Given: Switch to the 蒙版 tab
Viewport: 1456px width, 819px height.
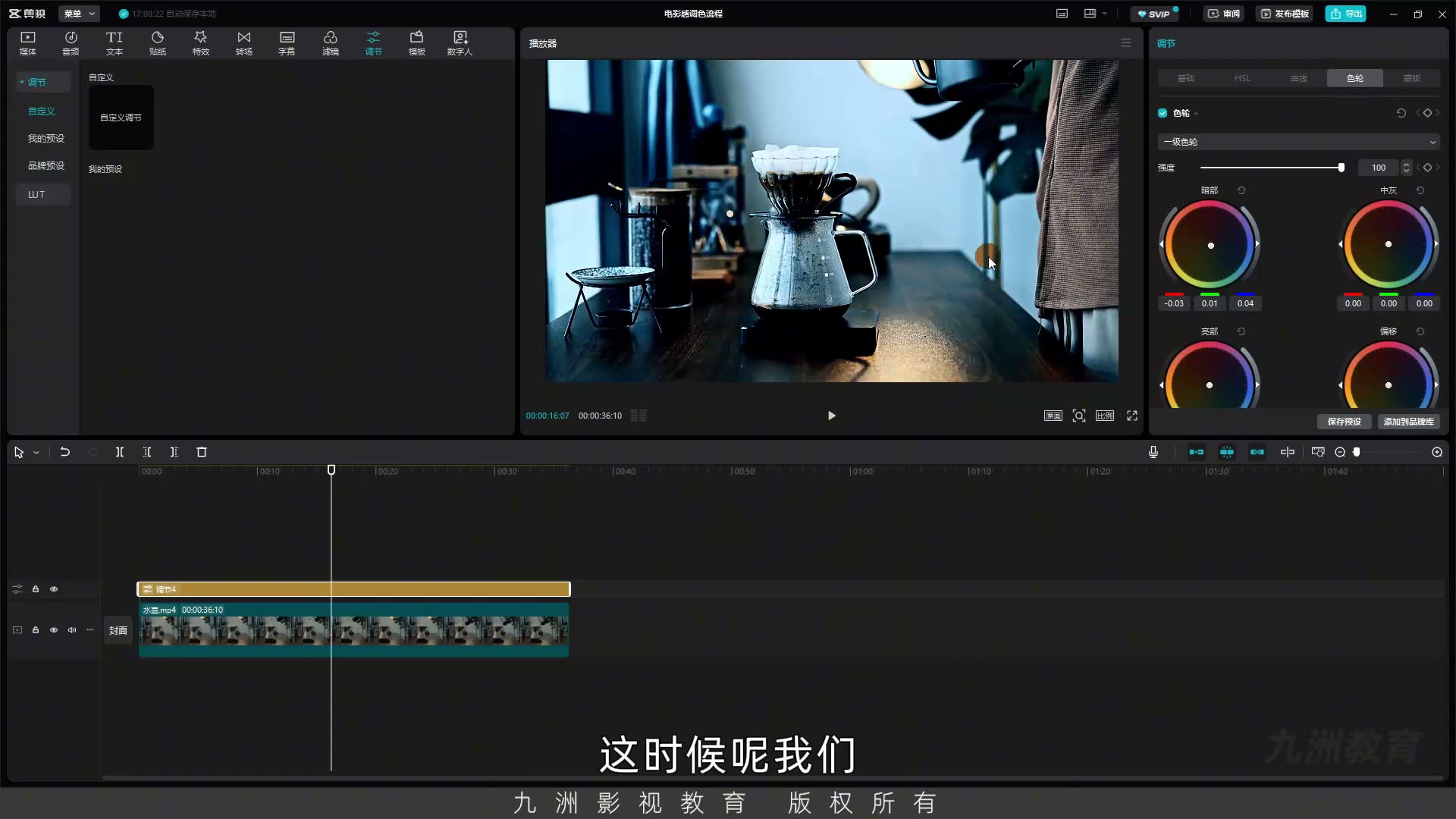Looking at the screenshot, I should (x=1411, y=78).
